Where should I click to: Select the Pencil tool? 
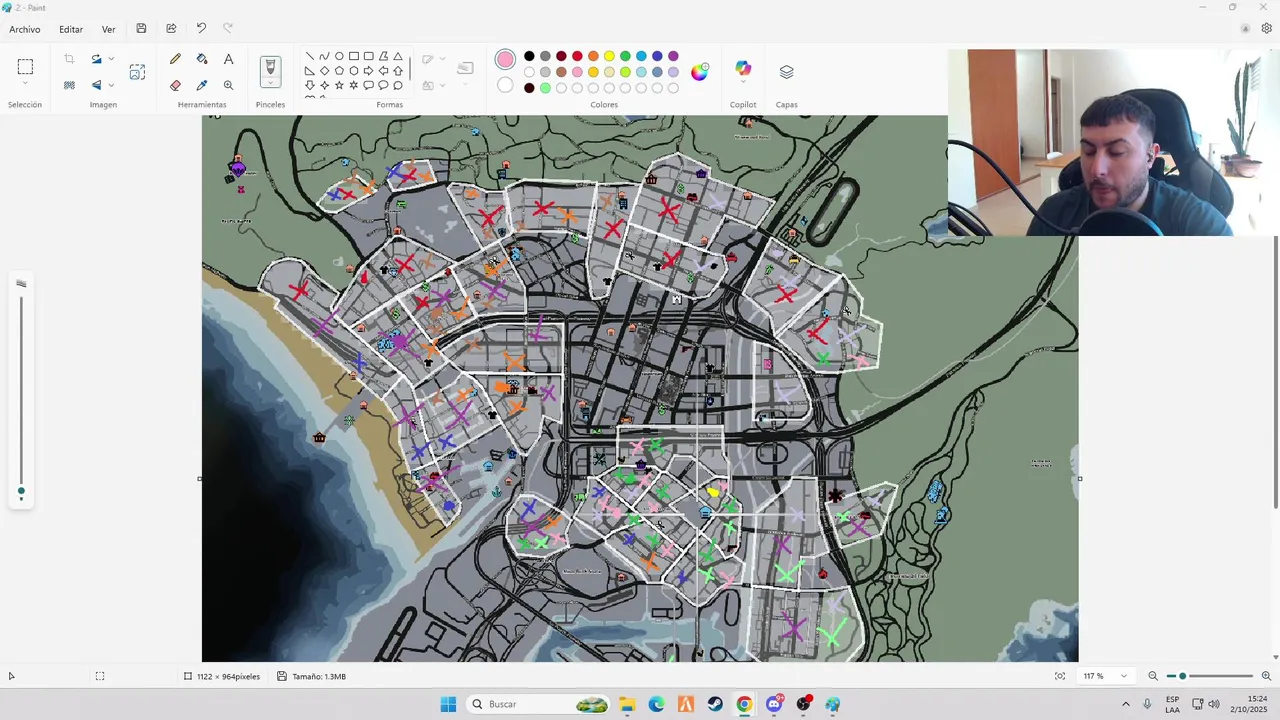pos(175,59)
